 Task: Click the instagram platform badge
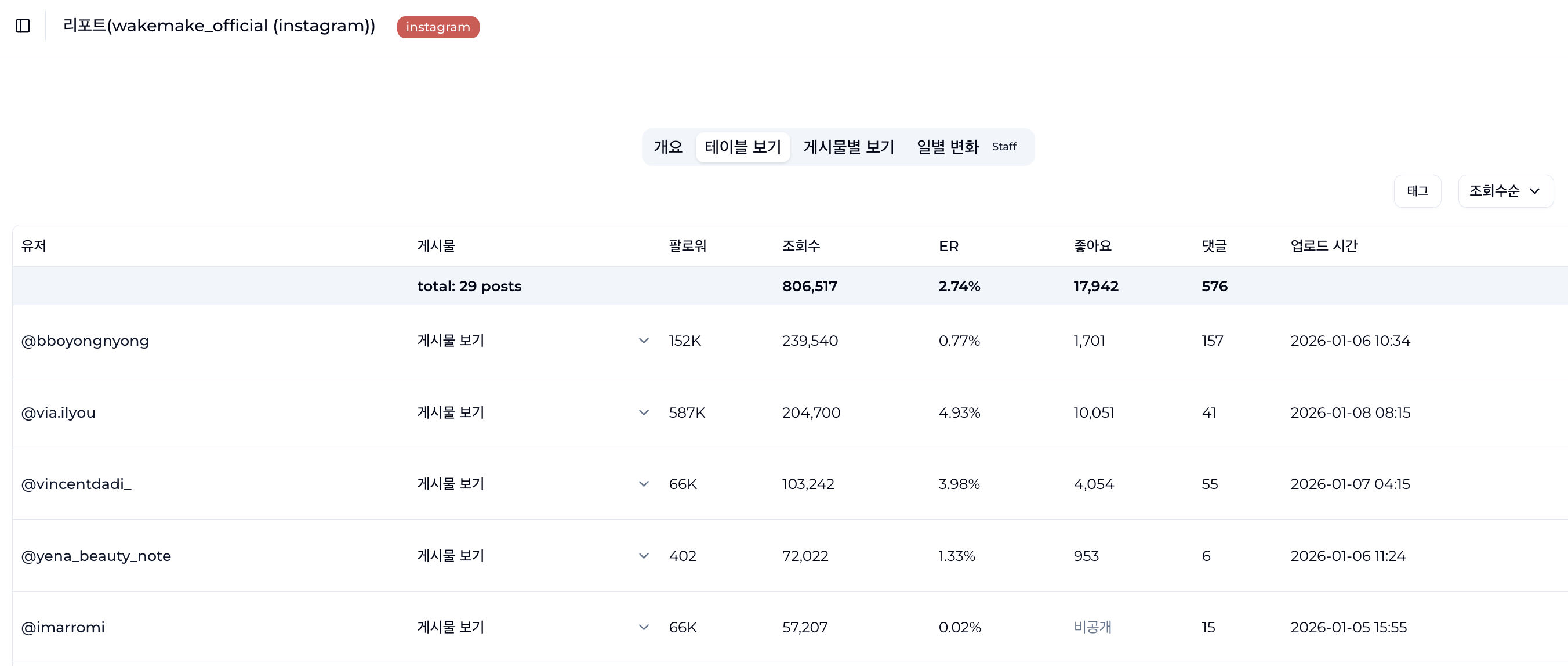[438, 27]
